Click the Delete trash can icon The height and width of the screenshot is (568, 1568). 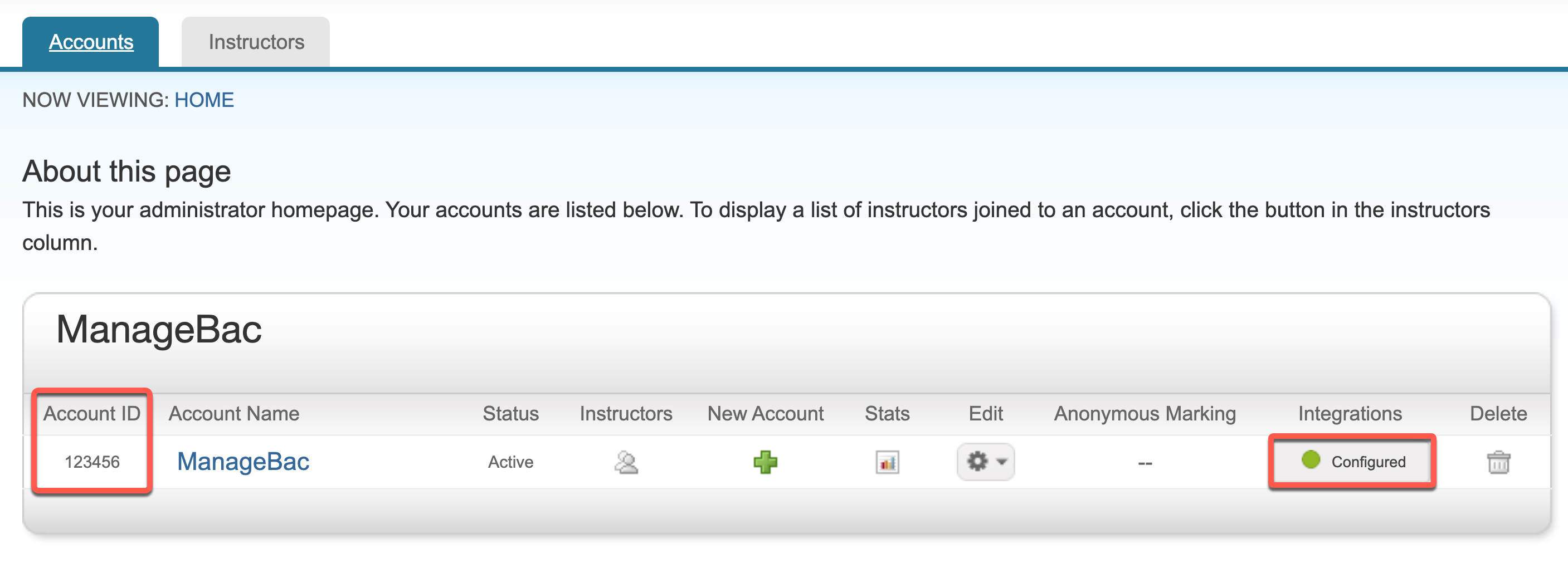tap(1498, 462)
